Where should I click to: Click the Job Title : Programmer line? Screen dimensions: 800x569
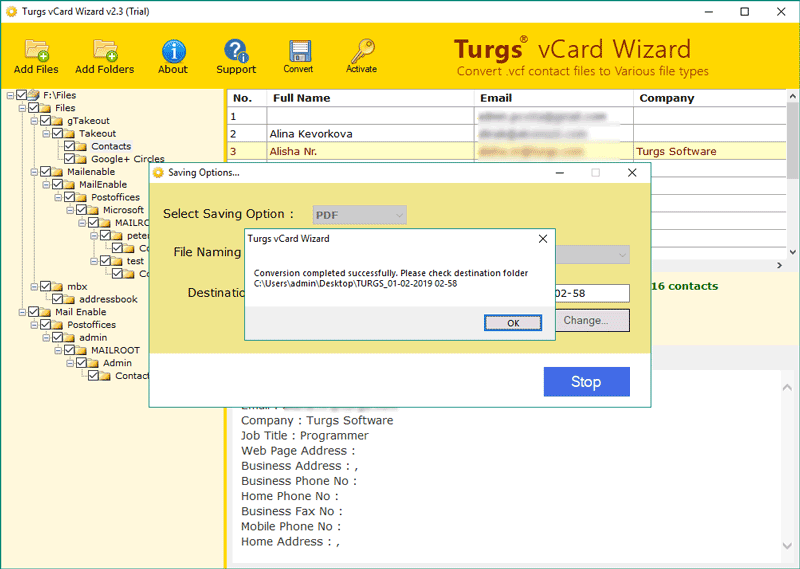[305, 435]
